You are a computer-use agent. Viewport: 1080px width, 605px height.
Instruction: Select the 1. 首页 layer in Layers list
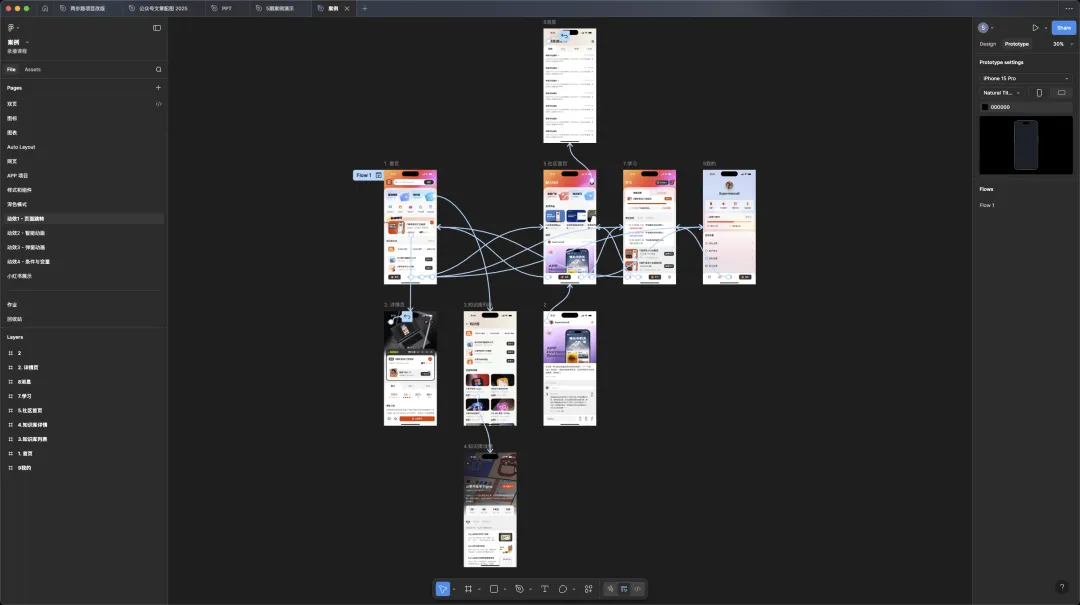[25, 453]
